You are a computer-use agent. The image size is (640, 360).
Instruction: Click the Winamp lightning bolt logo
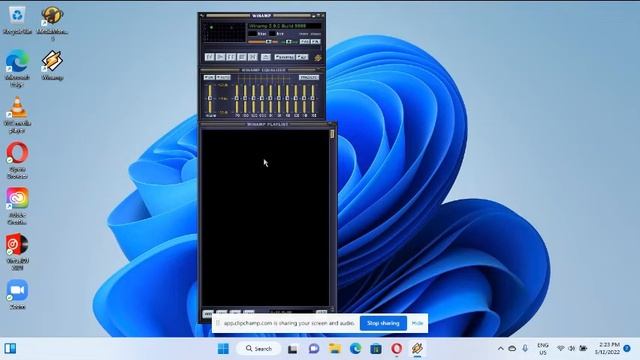click(318, 58)
